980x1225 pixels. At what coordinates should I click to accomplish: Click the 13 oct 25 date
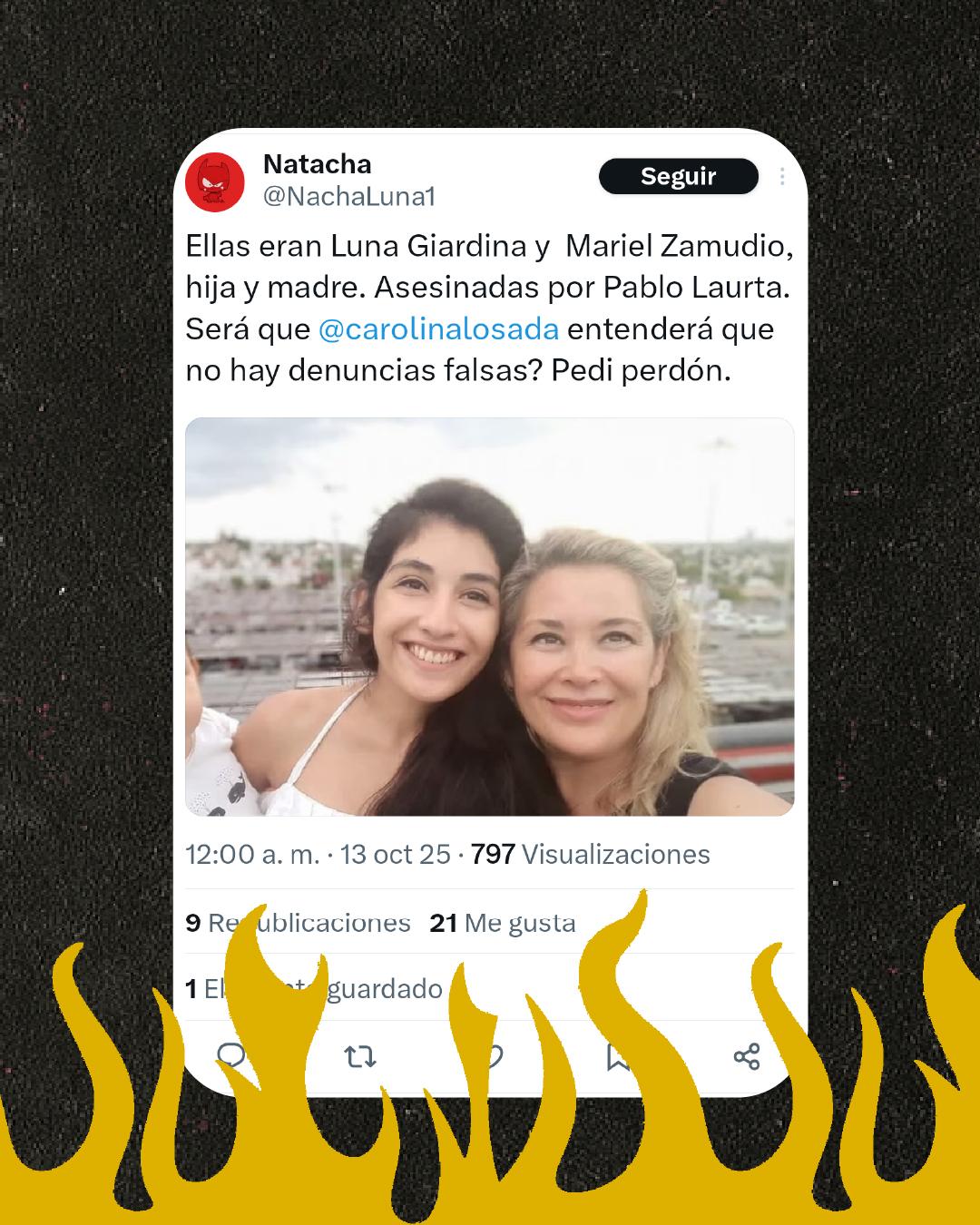pyautogui.click(x=396, y=854)
